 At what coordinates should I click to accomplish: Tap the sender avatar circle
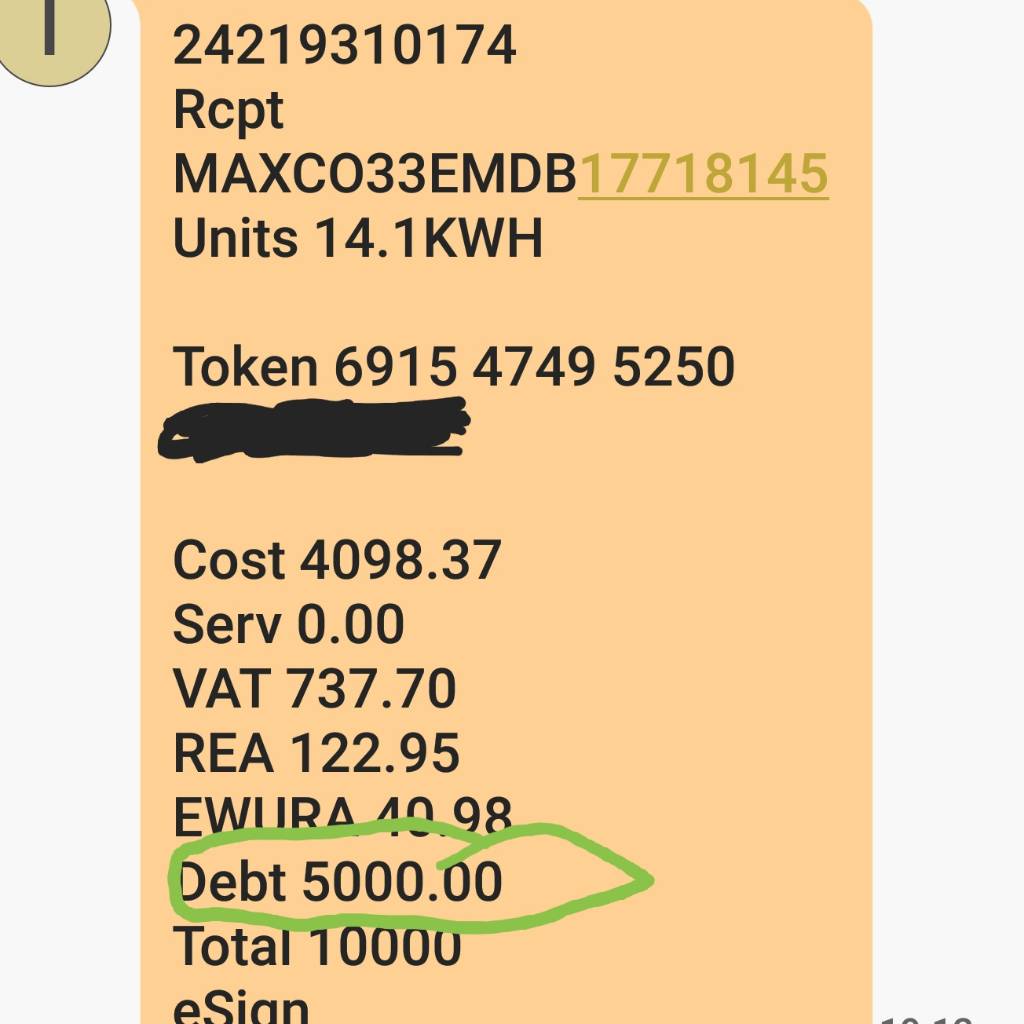[x=48, y=35]
